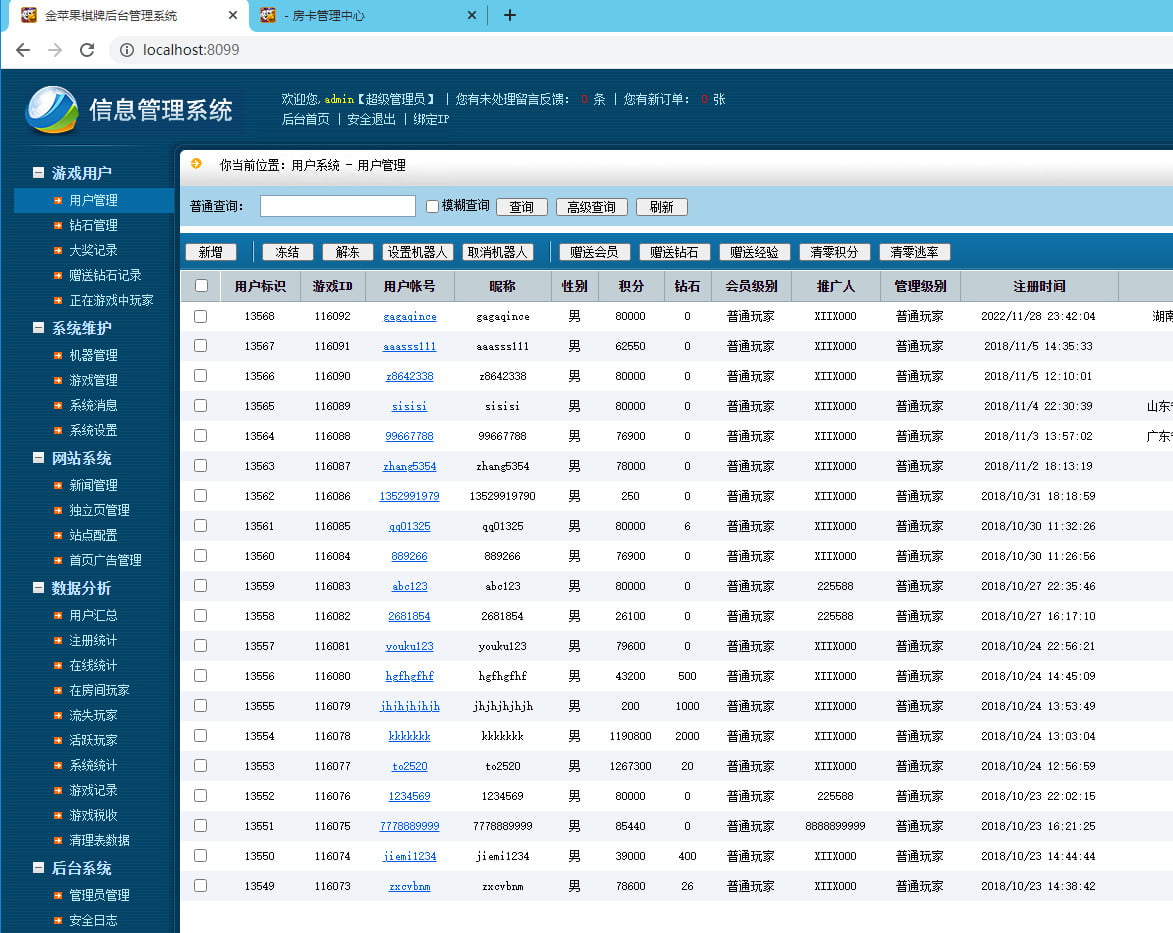Screen dimensions: 1173x933
Task: Click the favicon of the 房卡管理中心 tab
Action: click(x=268, y=15)
